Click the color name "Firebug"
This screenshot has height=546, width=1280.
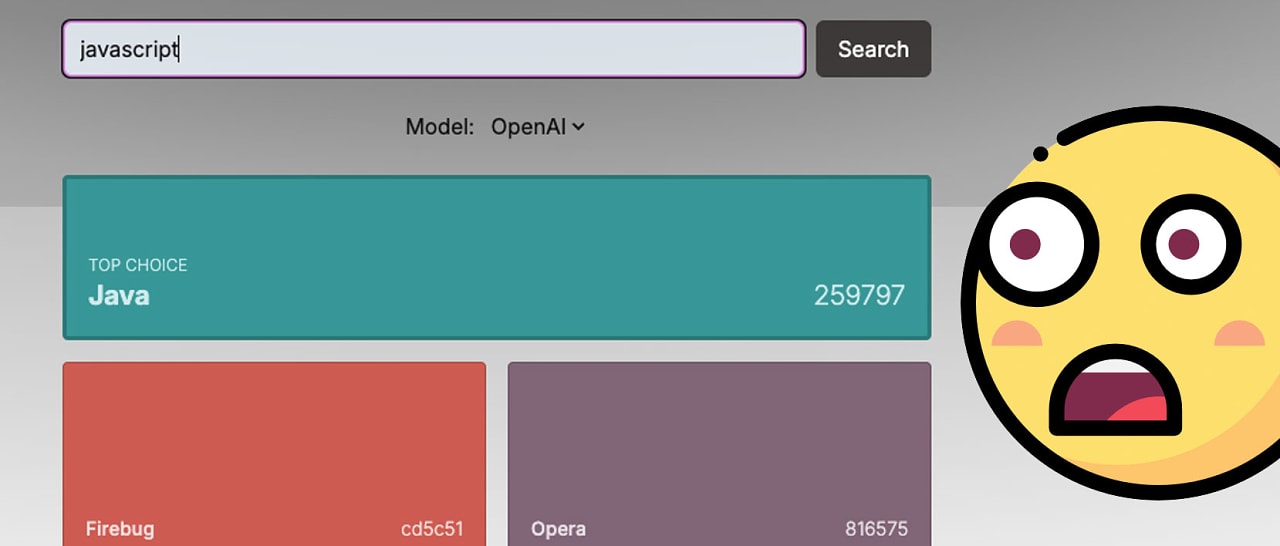point(120,529)
